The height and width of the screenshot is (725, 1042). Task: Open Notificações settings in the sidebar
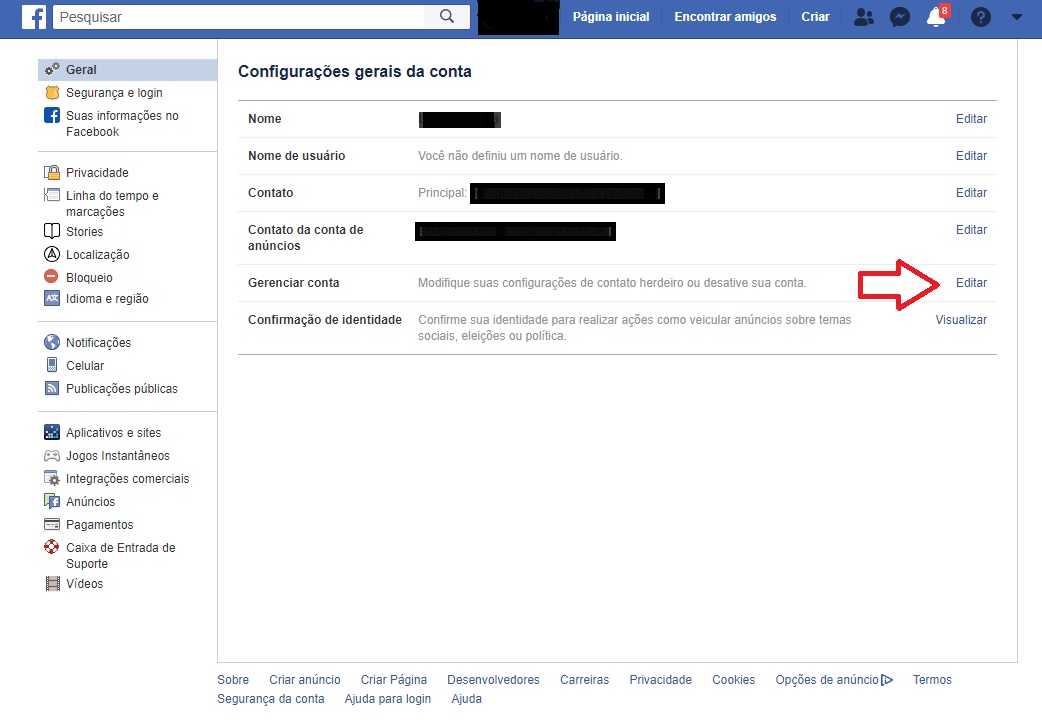98,343
